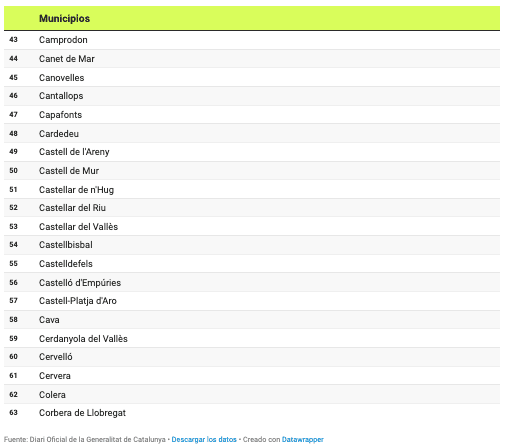Select Corbera de Llobregat row
Screen dimensions: 506x446
252,413
